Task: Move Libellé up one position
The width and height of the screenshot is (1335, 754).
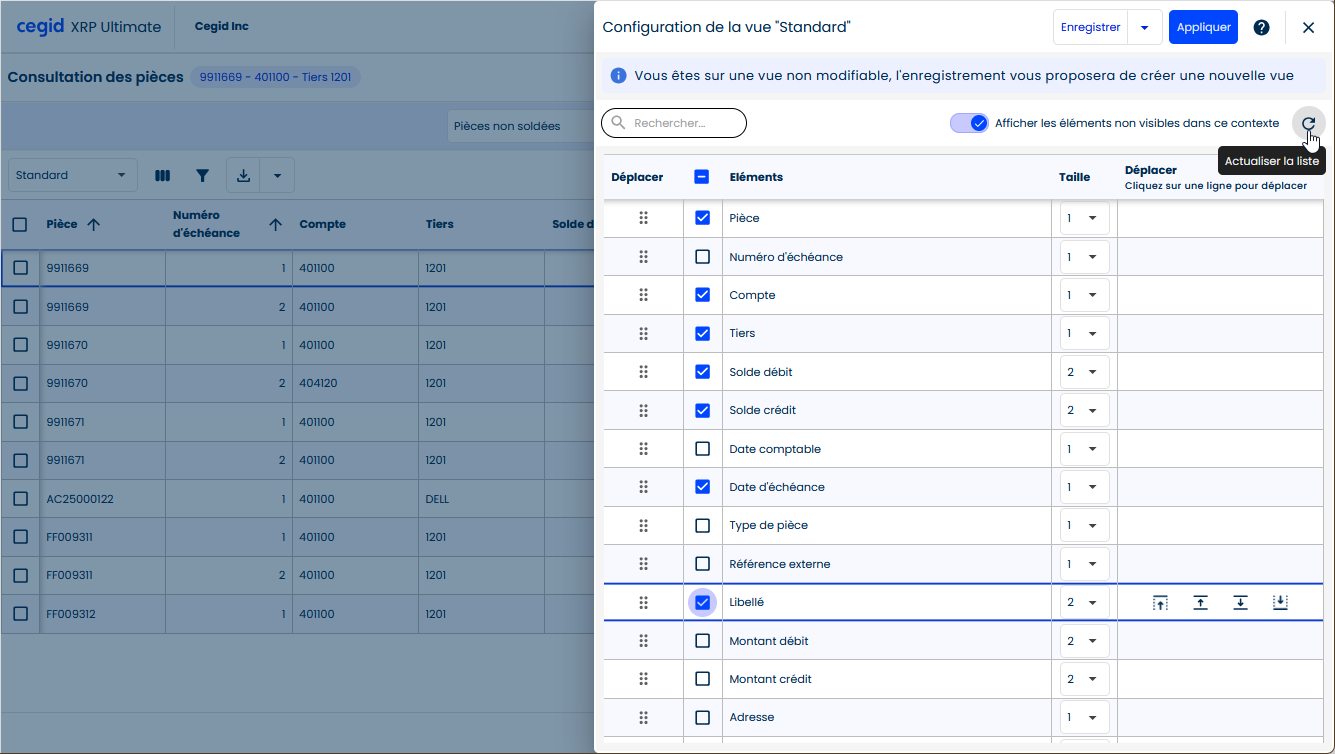Action: tap(1200, 603)
